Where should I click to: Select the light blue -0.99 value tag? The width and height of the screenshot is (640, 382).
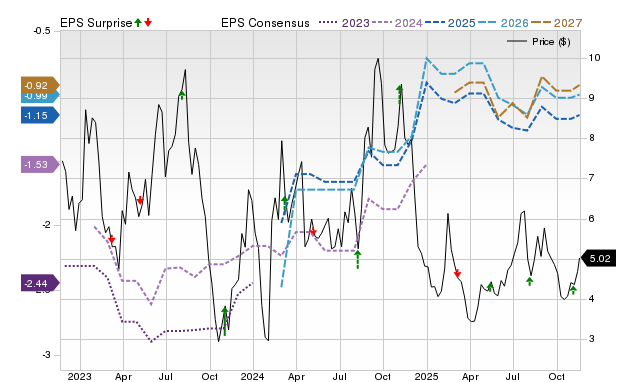click(40, 97)
